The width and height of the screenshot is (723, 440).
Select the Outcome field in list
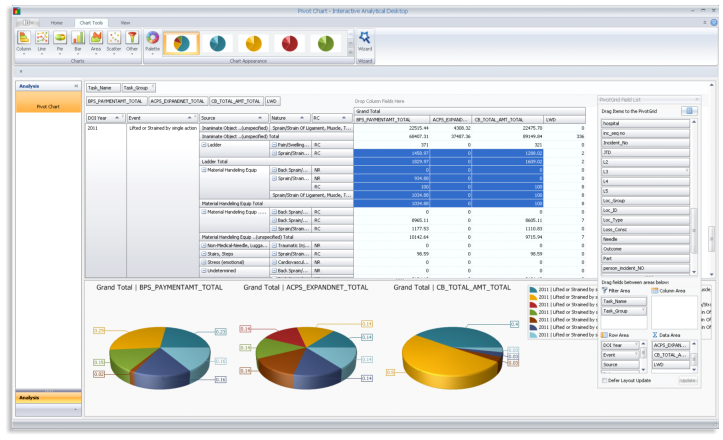[645, 249]
